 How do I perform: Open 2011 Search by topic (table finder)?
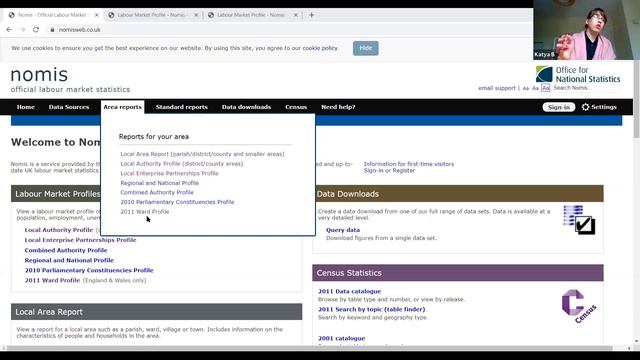point(371,309)
